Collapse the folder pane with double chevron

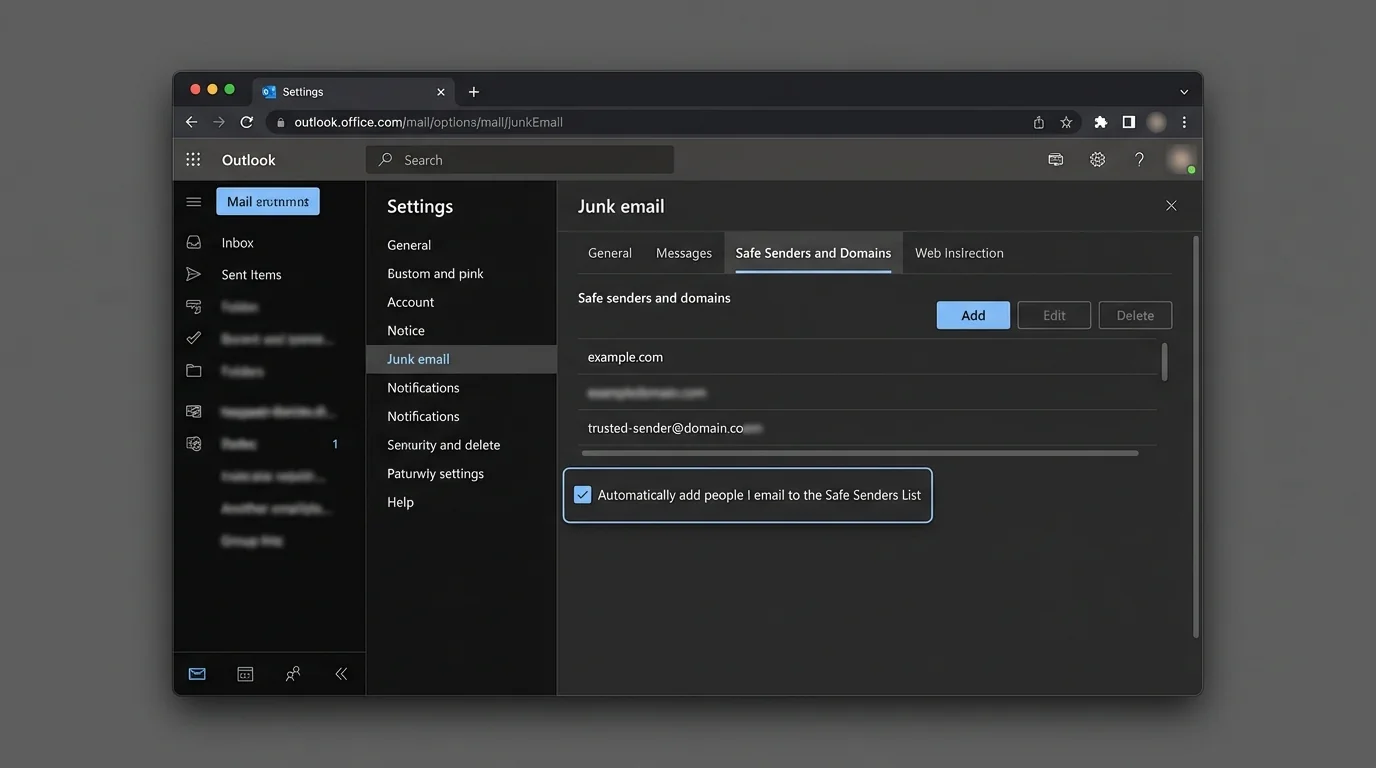coord(340,673)
